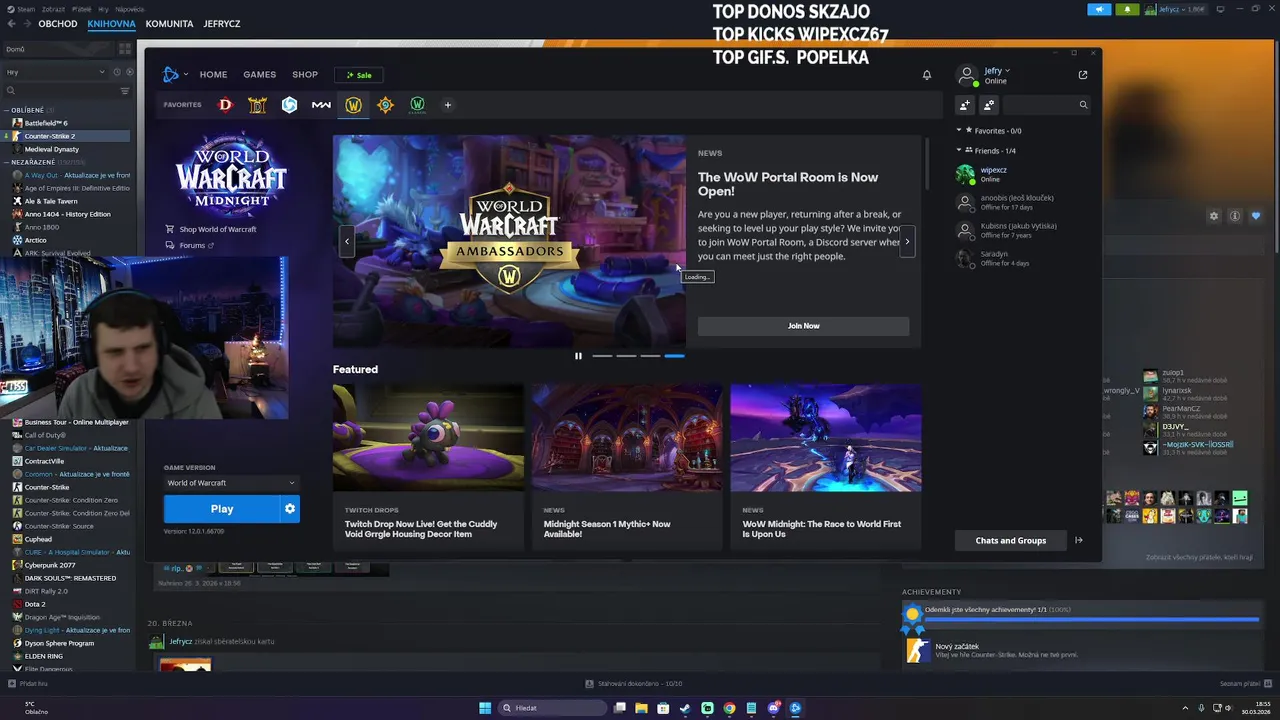Toggle Steam game favorite heart
Screen dimensions: 1280x720
[x=1256, y=216]
